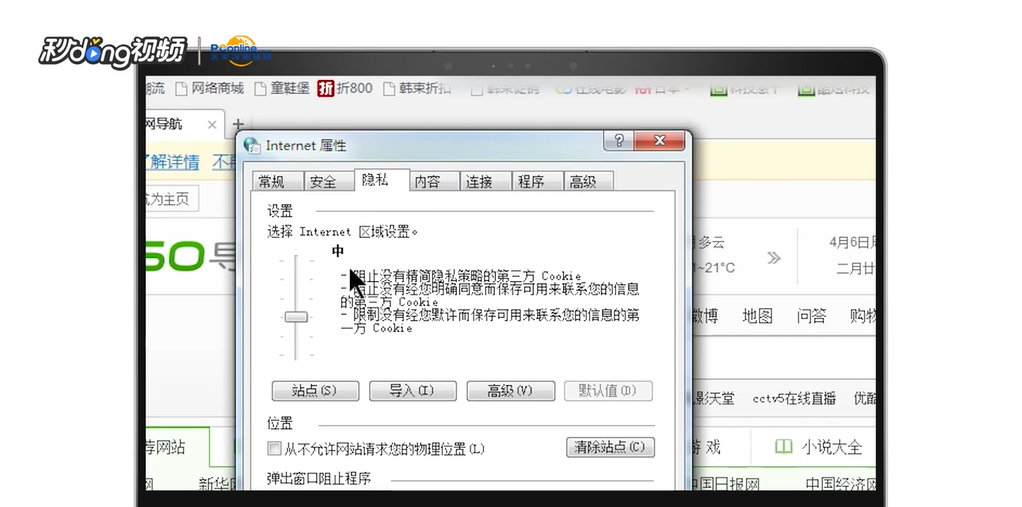Click the 韩束折扣 bookmark label
The image size is (1022, 507).
[425, 88]
